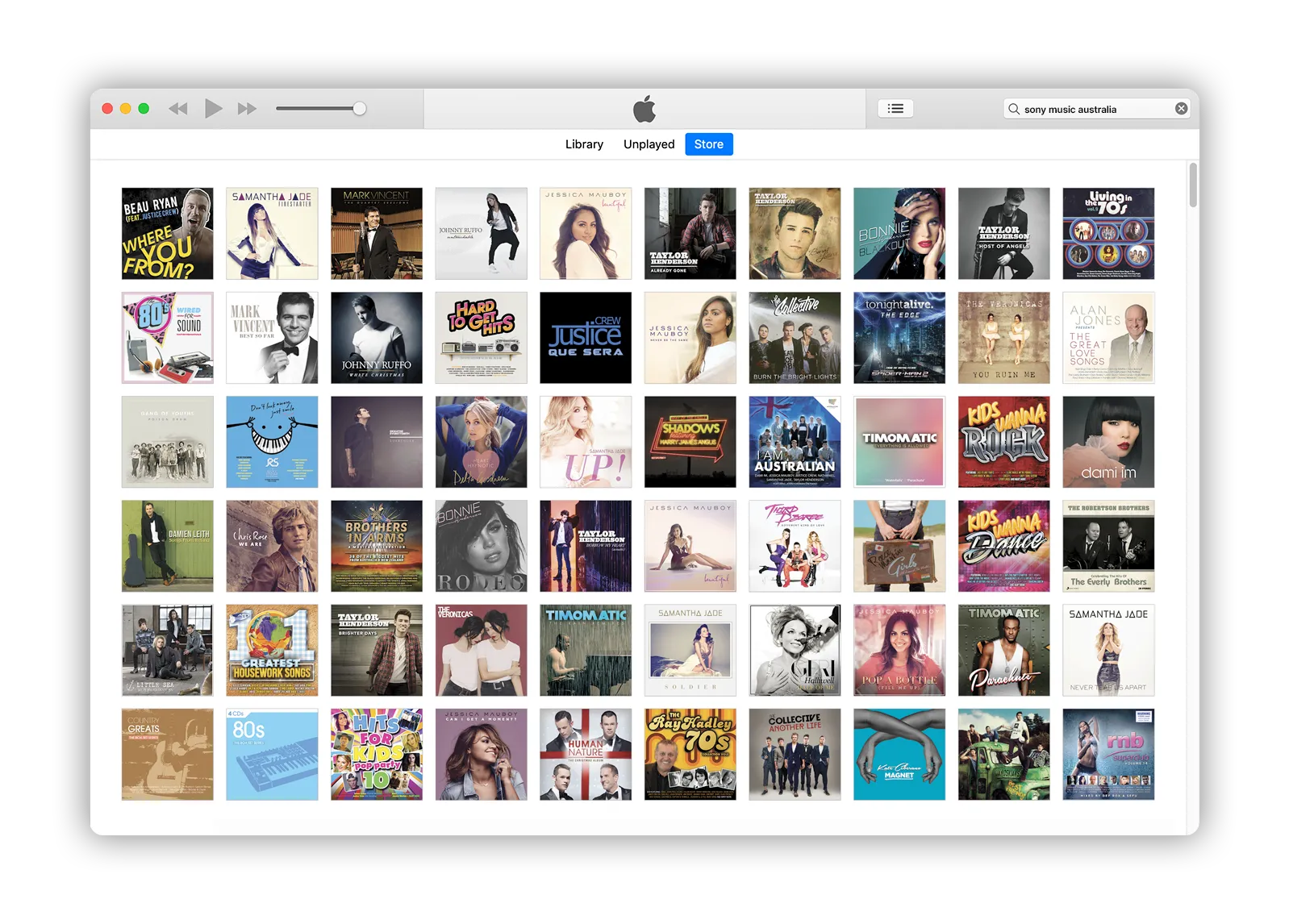The width and height of the screenshot is (1289, 924).
Task: Open Bonnie Romeo album cover
Action: tap(482, 546)
